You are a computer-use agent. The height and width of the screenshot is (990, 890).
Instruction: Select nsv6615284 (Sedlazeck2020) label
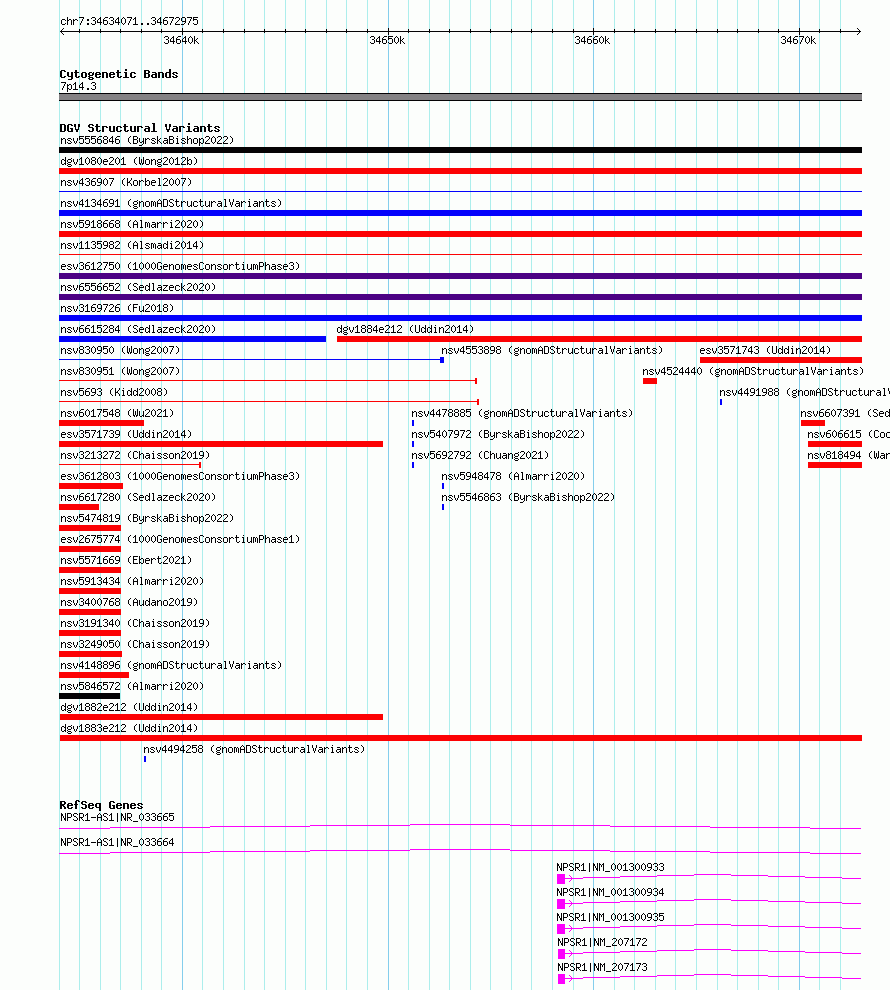138,329
